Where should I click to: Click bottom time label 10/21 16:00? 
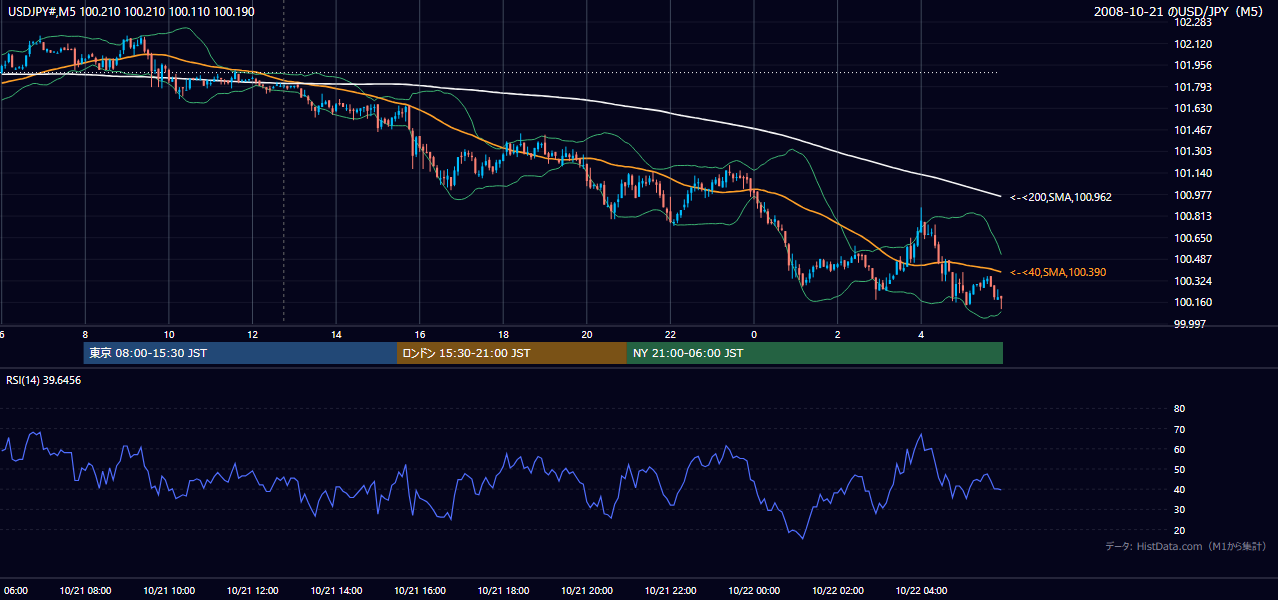[x=419, y=590]
